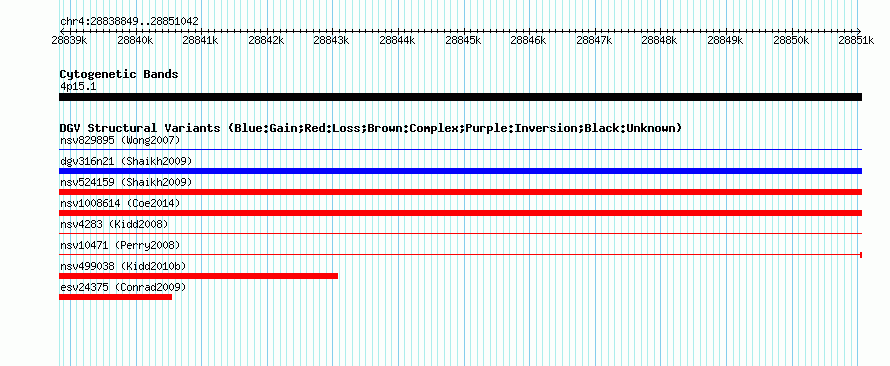Open variant dgv316n21 (Shaikh2009) label
890x366 pixels.
pos(126,162)
